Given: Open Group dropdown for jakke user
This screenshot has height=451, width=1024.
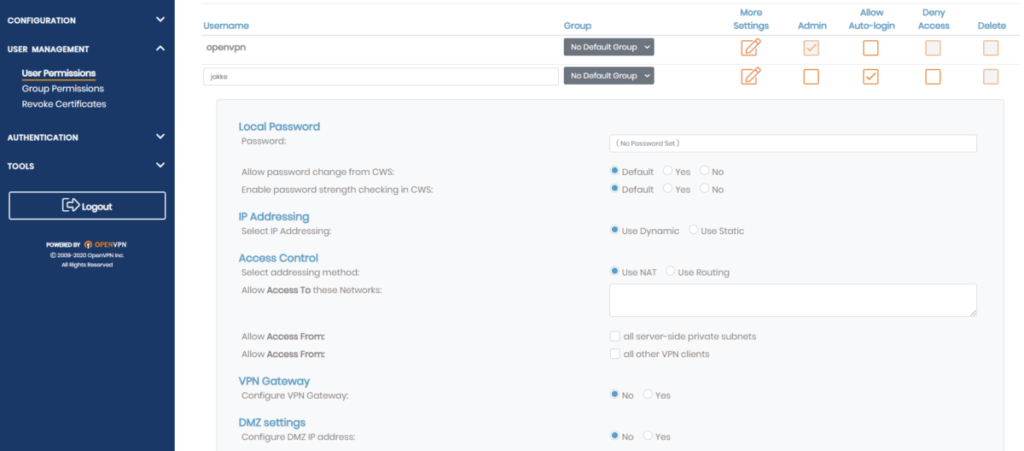Looking at the screenshot, I should tap(609, 76).
